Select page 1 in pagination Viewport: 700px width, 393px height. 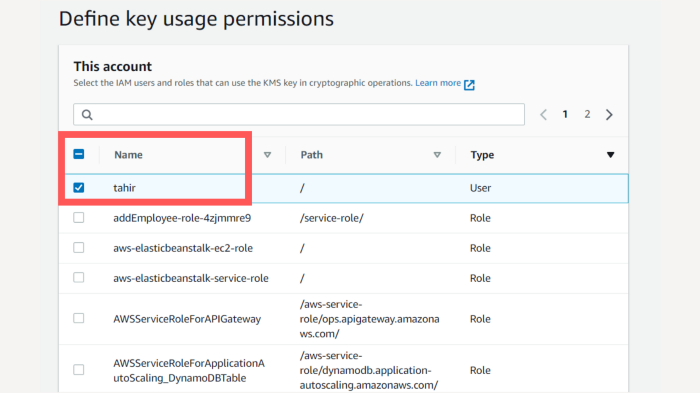pyautogui.click(x=565, y=114)
